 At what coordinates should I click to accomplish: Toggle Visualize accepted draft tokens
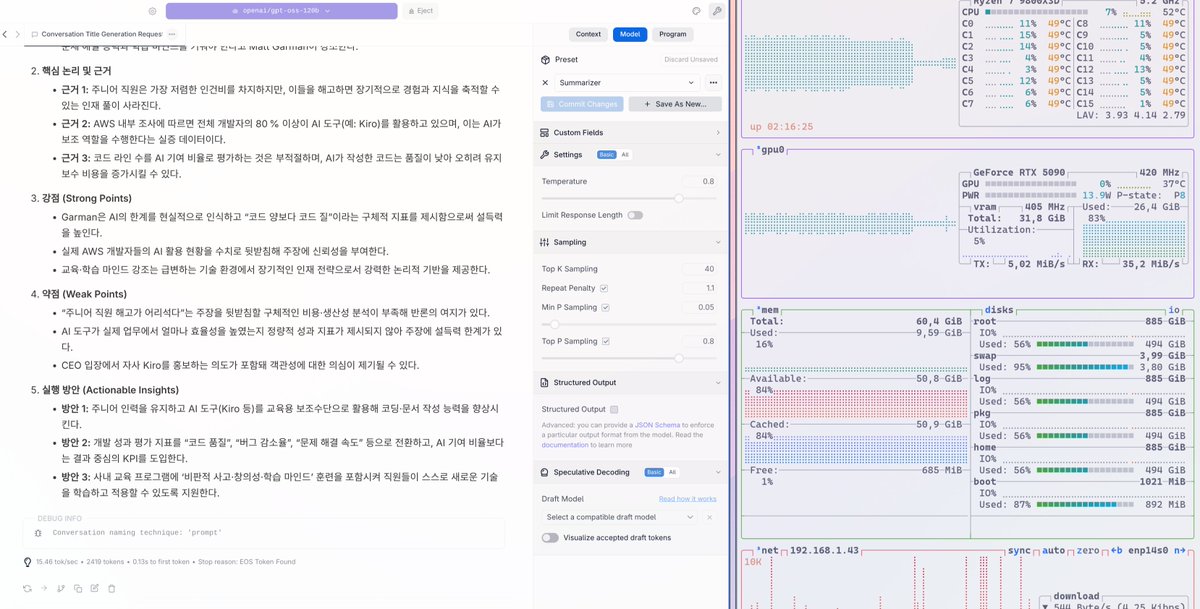coord(550,537)
